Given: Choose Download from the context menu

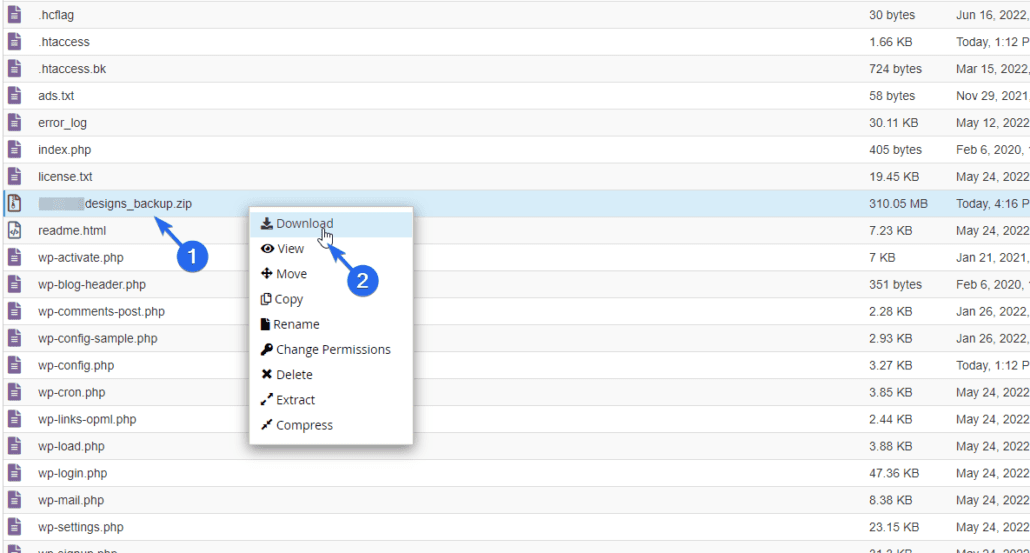Looking at the screenshot, I should 331,224.
